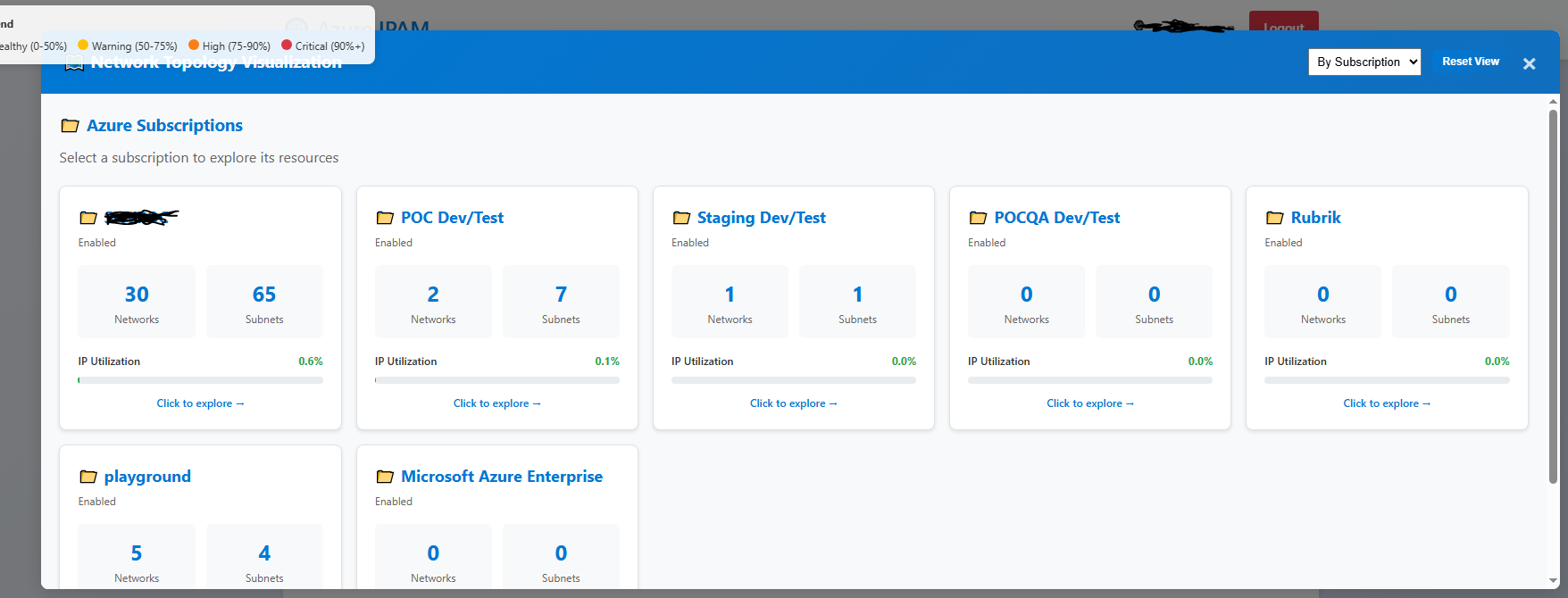
Task: Click the orange High legend dot
Action: point(194,45)
